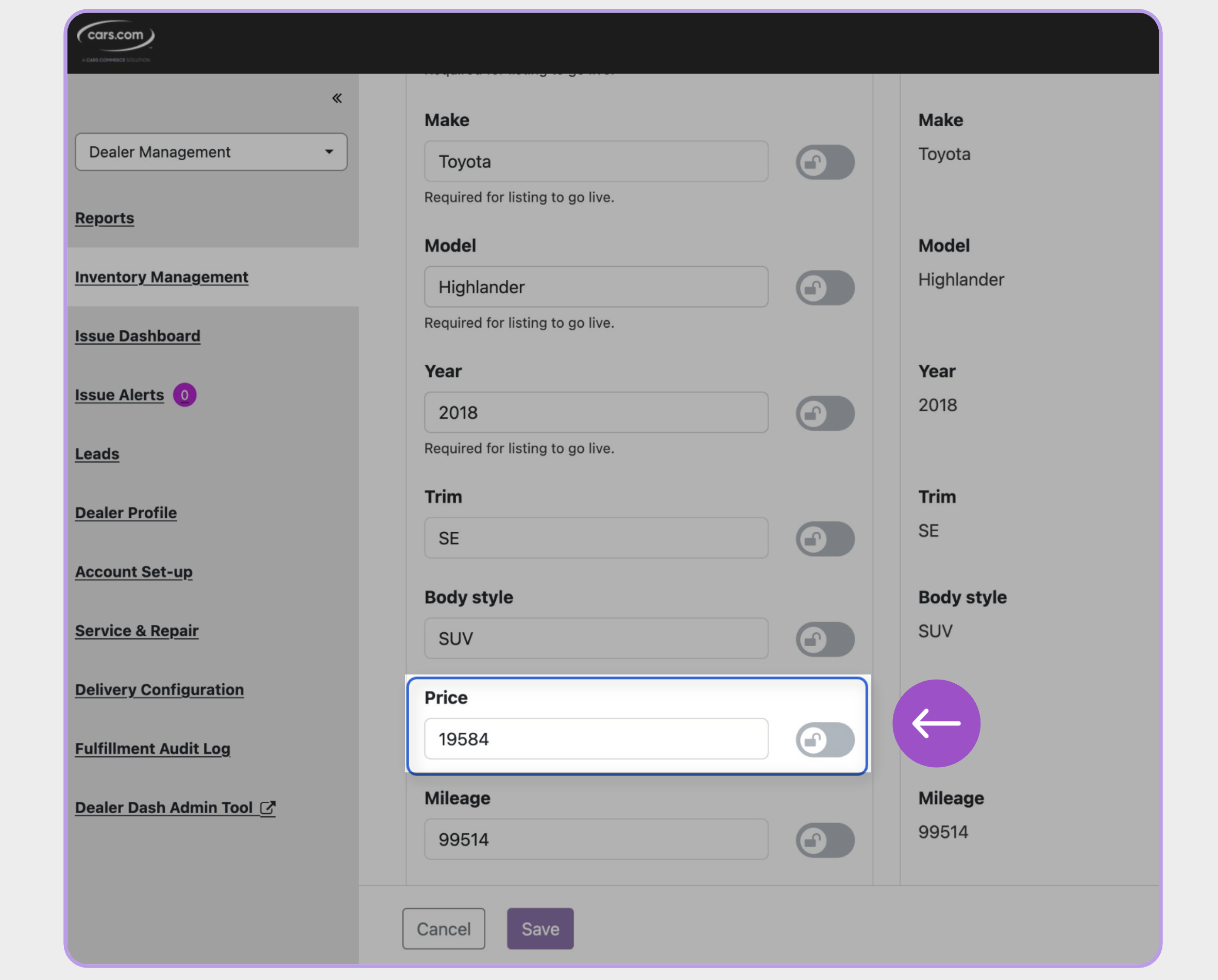Select the read-only Mileage value 99514

click(943, 832)
